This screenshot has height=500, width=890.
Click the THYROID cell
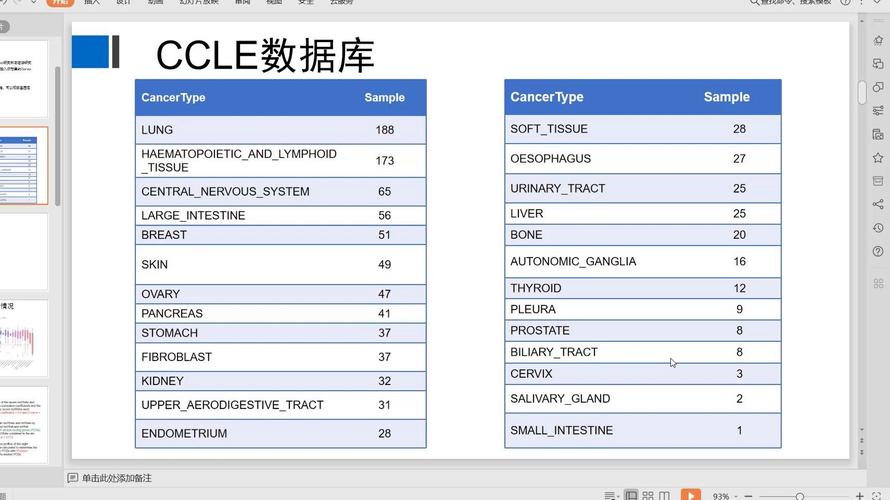(536, 288)
